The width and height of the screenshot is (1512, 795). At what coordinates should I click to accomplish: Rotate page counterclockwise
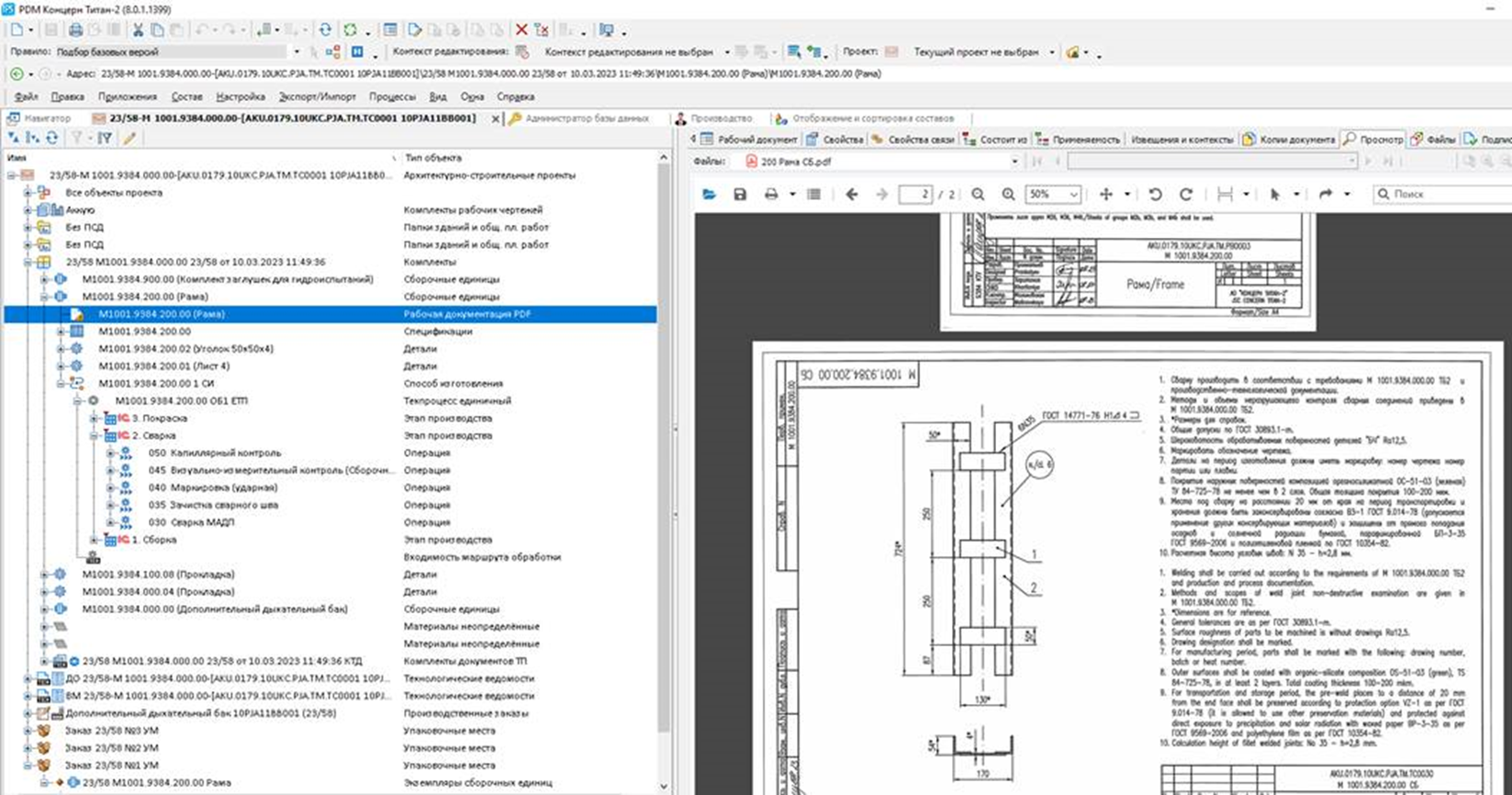pos(1156,195)
